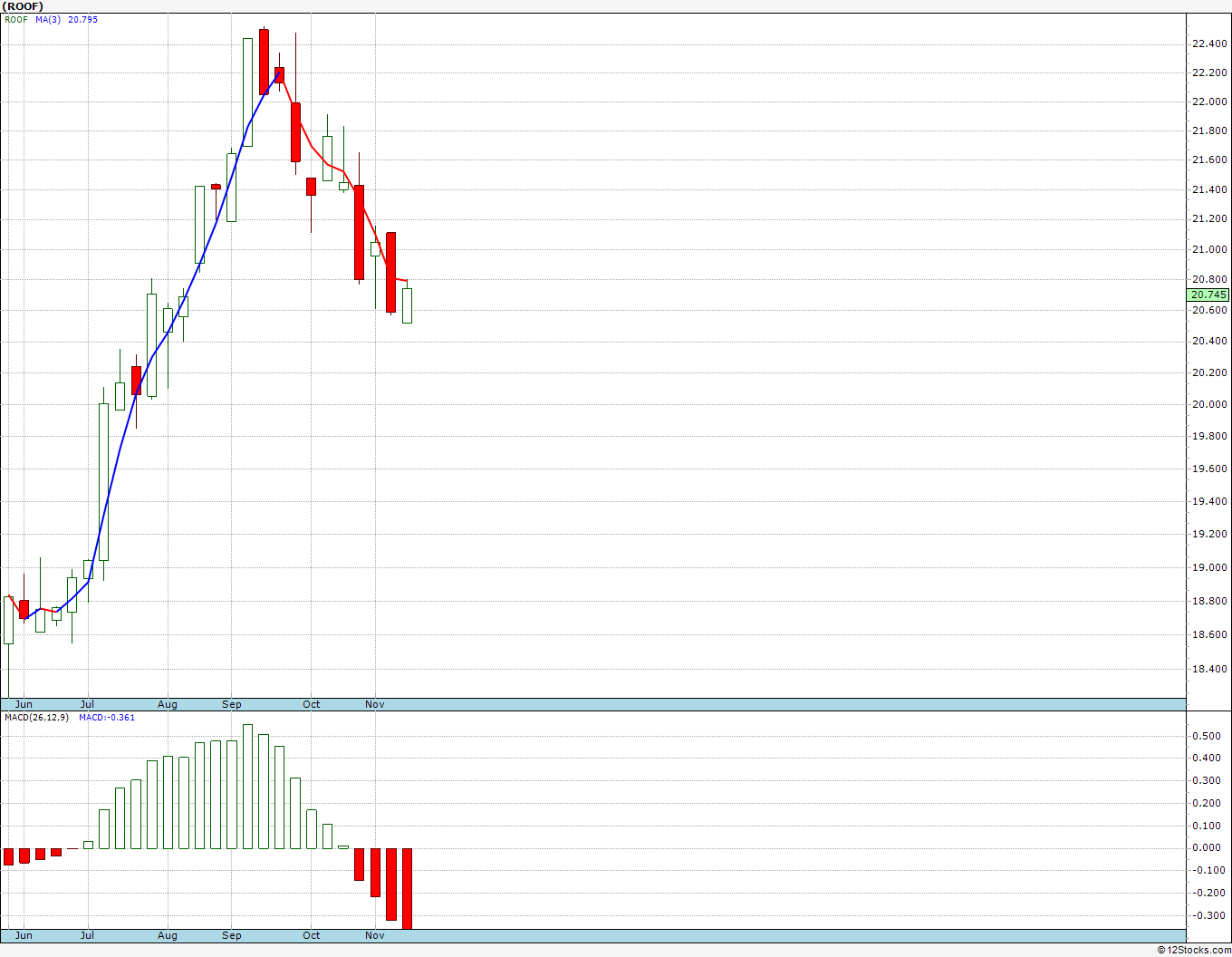Click the 0.000 MACD axis label
The image size is (1232, 957).
tap(1206, 848)
